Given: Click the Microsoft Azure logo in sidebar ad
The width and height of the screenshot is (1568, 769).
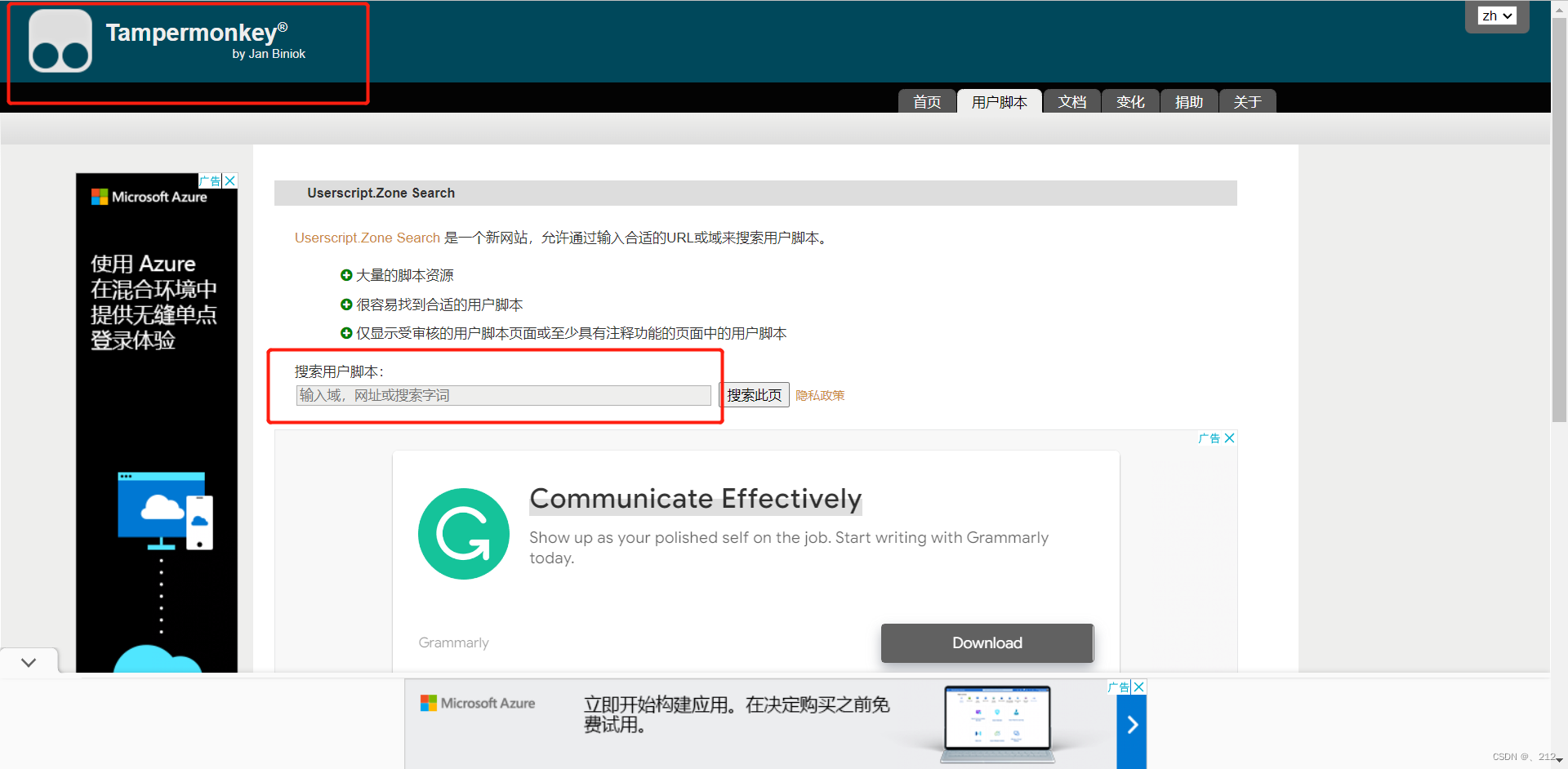Looking at the screenshot, I should 149,197.
